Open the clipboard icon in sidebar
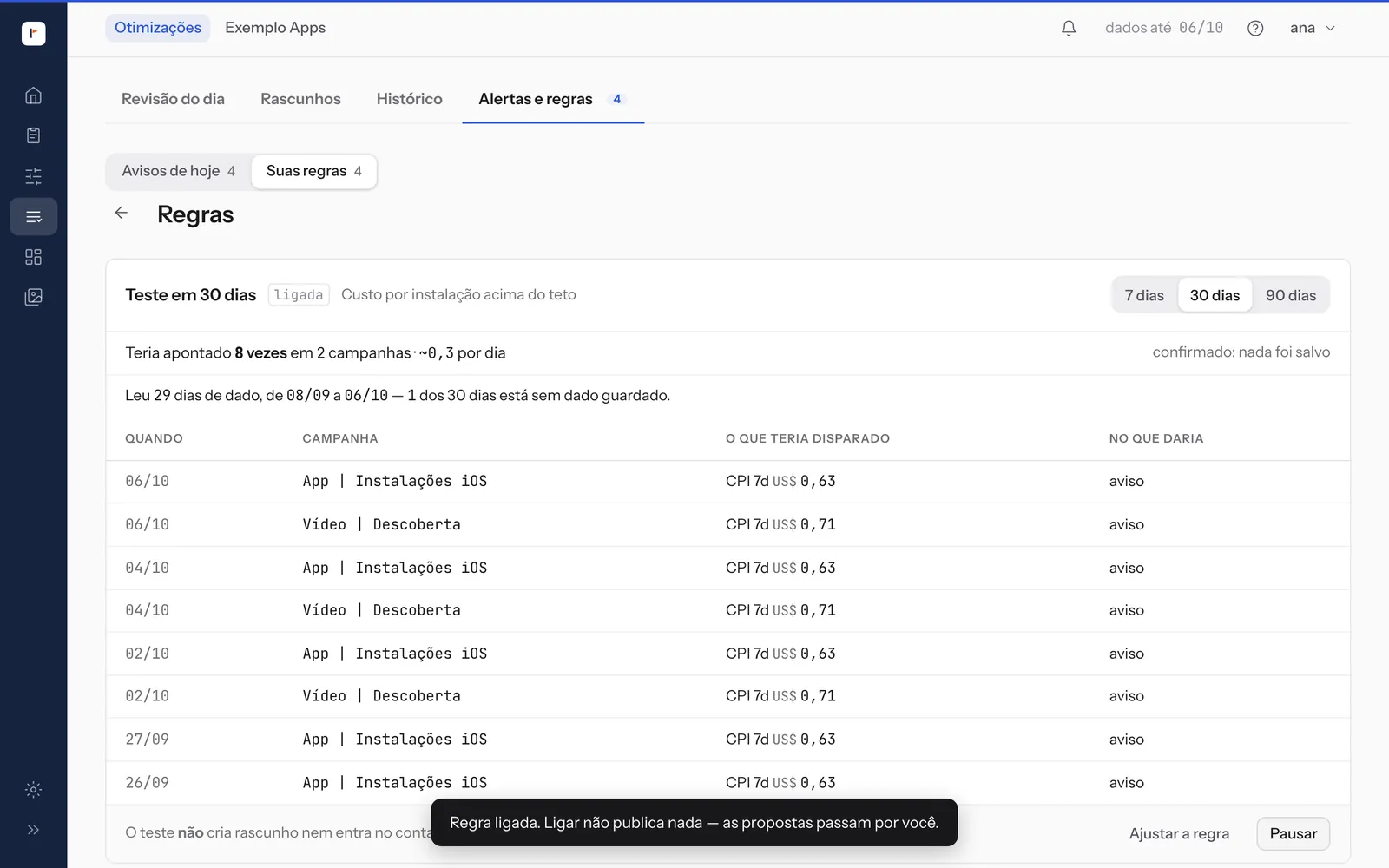 [33, 135]
